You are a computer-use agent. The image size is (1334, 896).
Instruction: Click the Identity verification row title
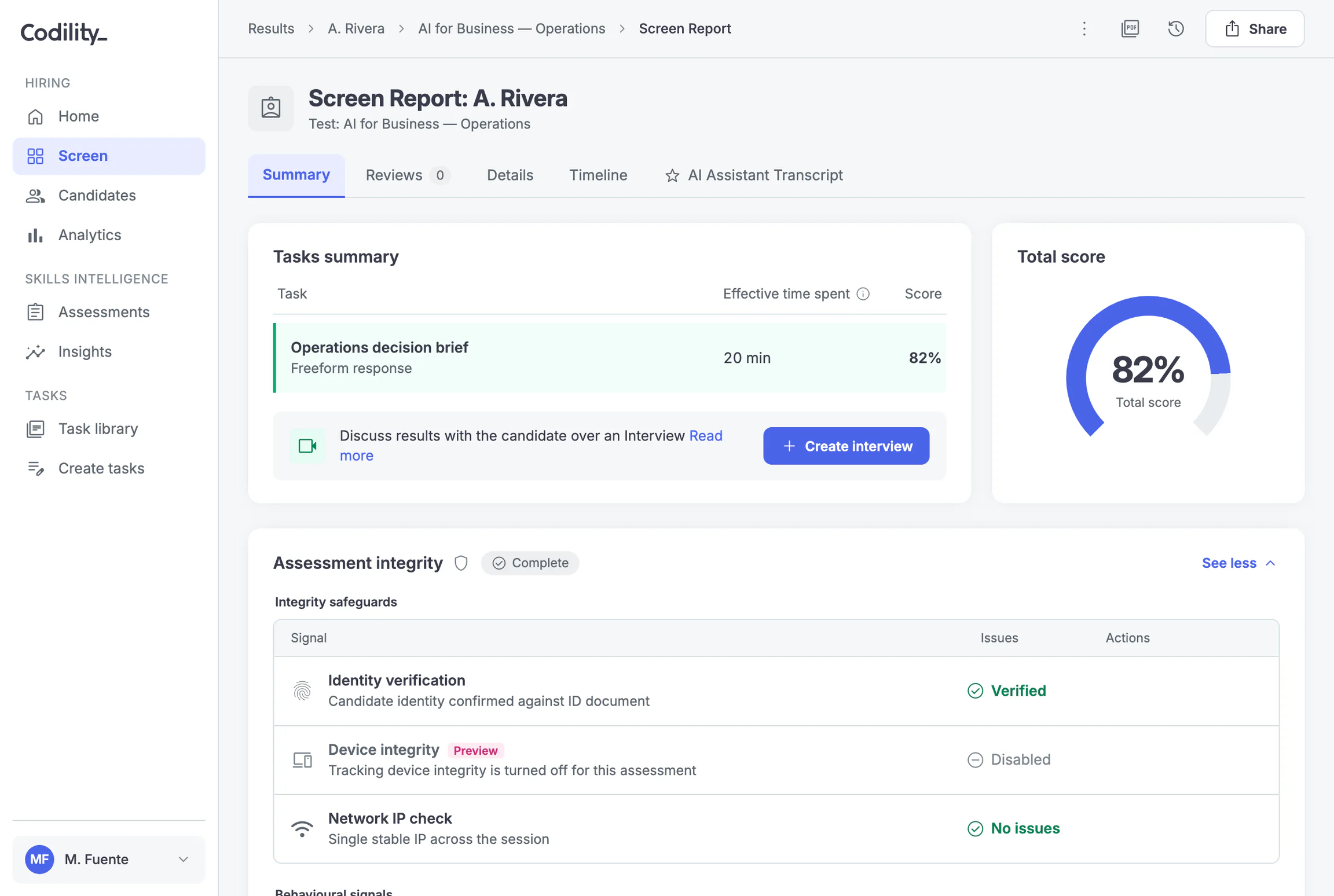397,680
